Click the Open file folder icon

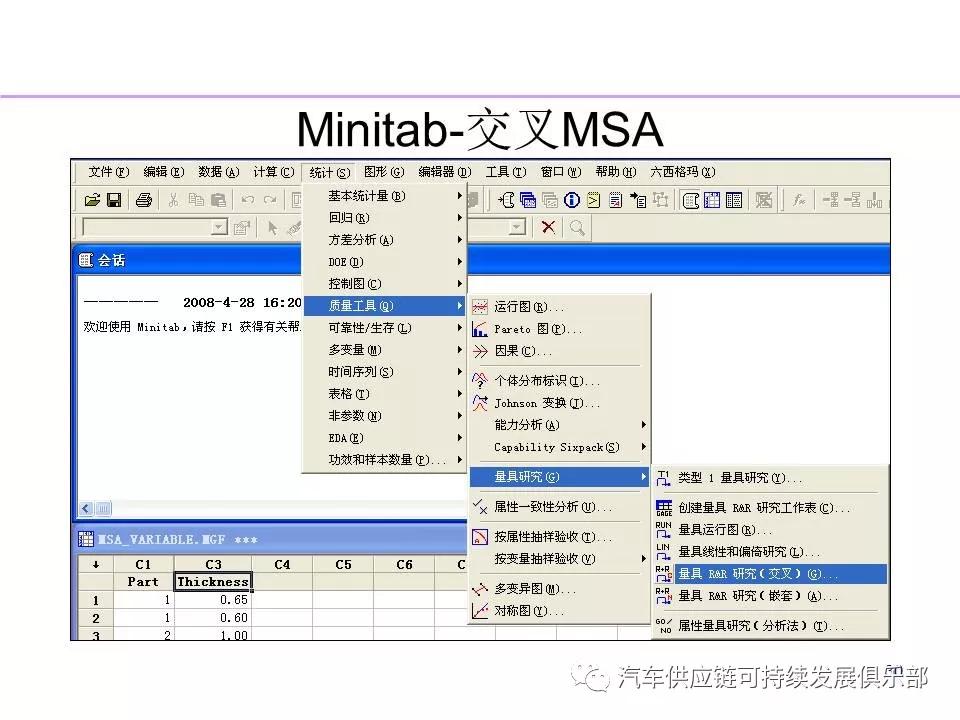pos(92,200)
